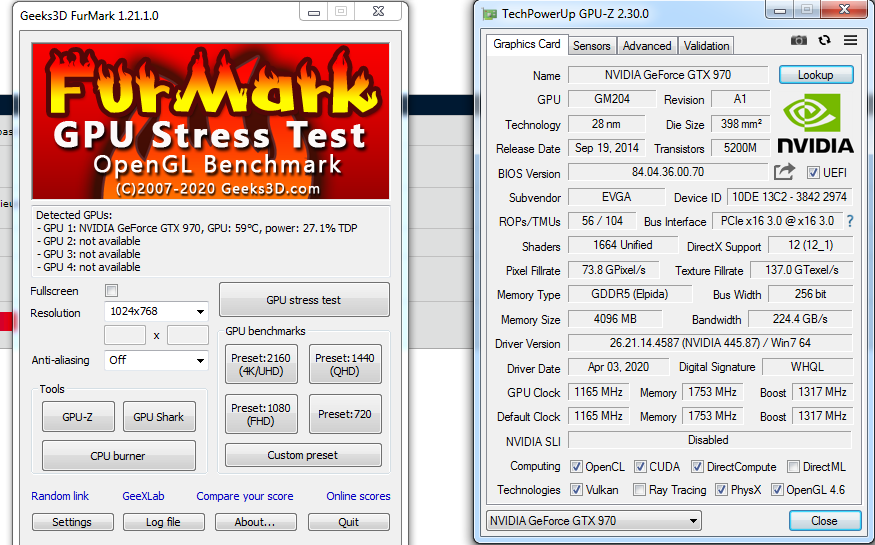Click the Bandwidth 224.4 GB/s value

(x=800, y=319)
